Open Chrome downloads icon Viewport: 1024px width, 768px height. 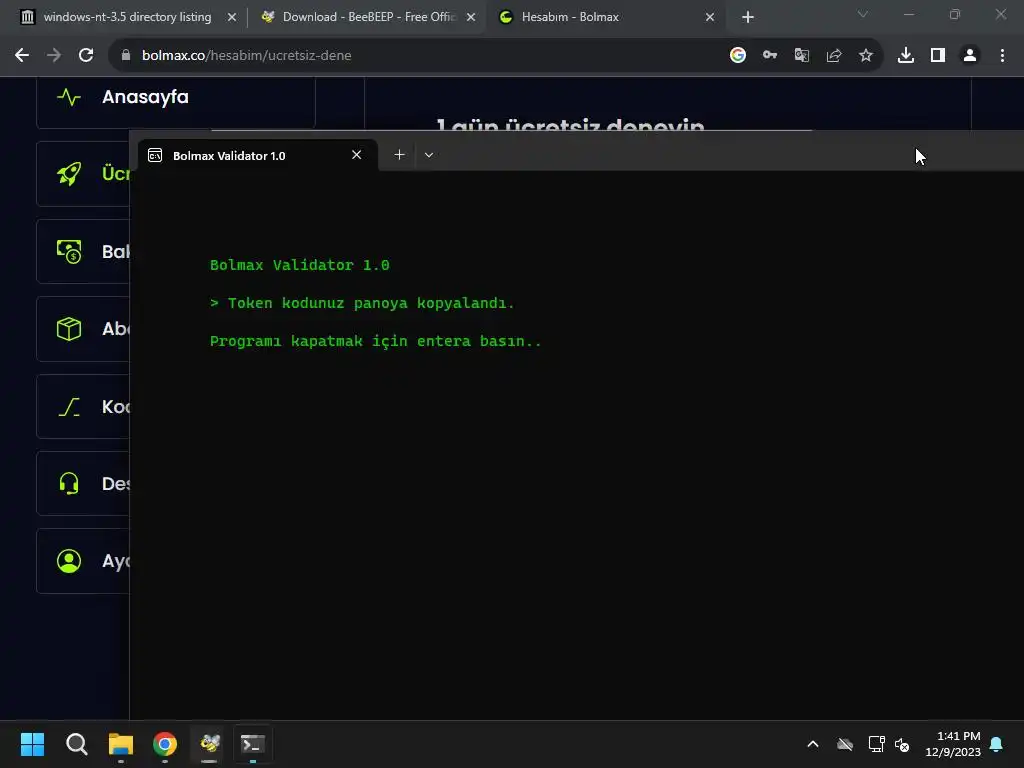coord(906,56)
